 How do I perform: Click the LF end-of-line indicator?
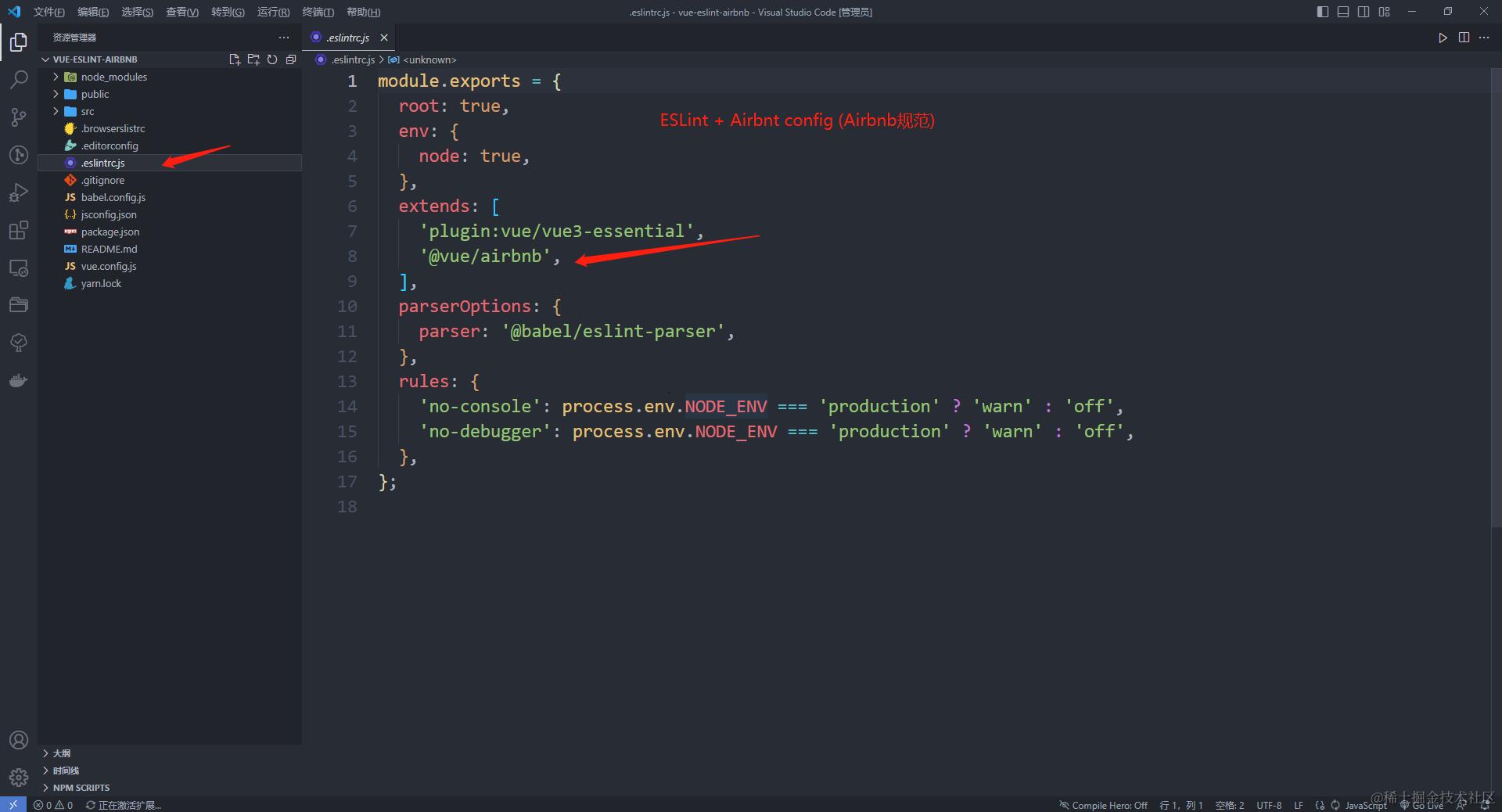pyautogui.click(x=1299, y=805)
